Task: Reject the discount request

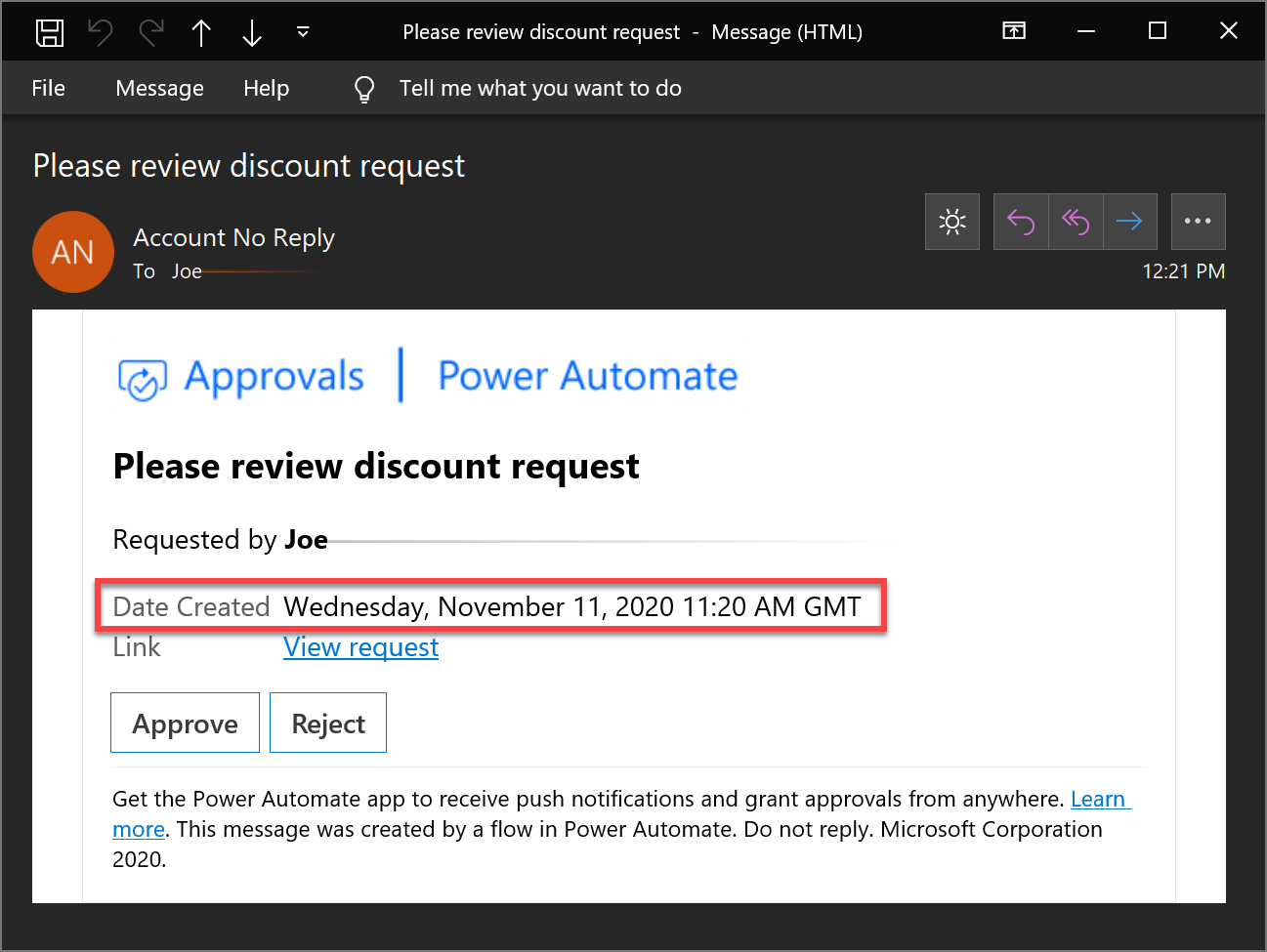Action: point(328,723)
